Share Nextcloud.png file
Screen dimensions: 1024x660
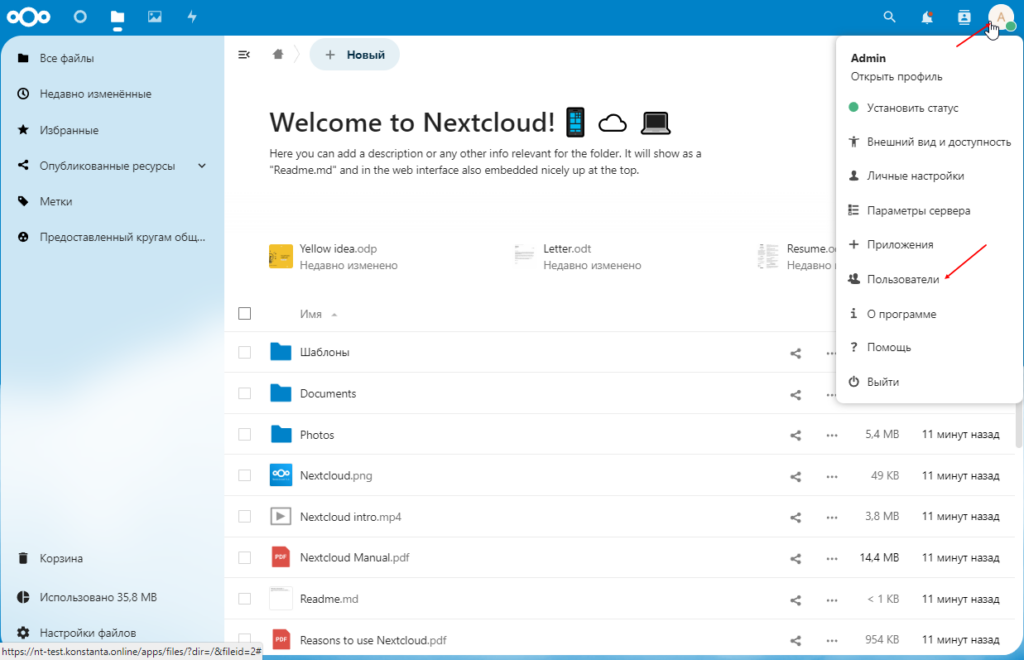[795, 477]
